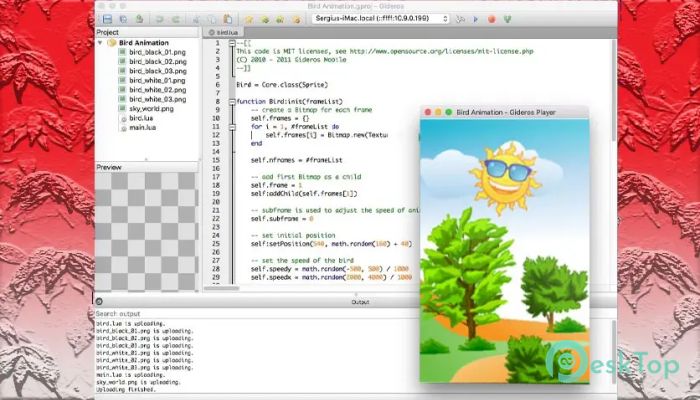Click the Paste clipboard icon
700x400 pixels.
(x=228, y=19)
